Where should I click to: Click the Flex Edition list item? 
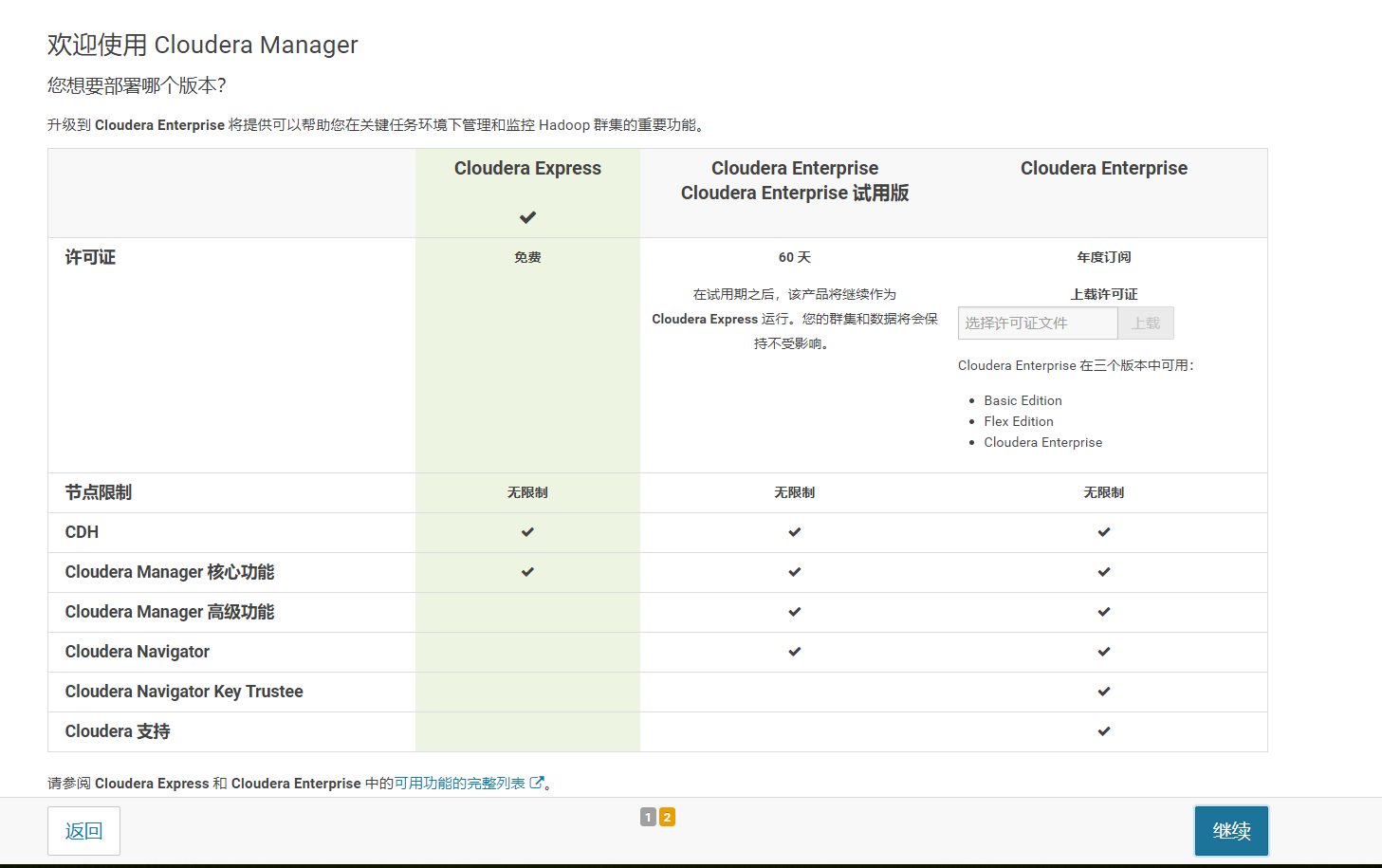click(1019, 421)
